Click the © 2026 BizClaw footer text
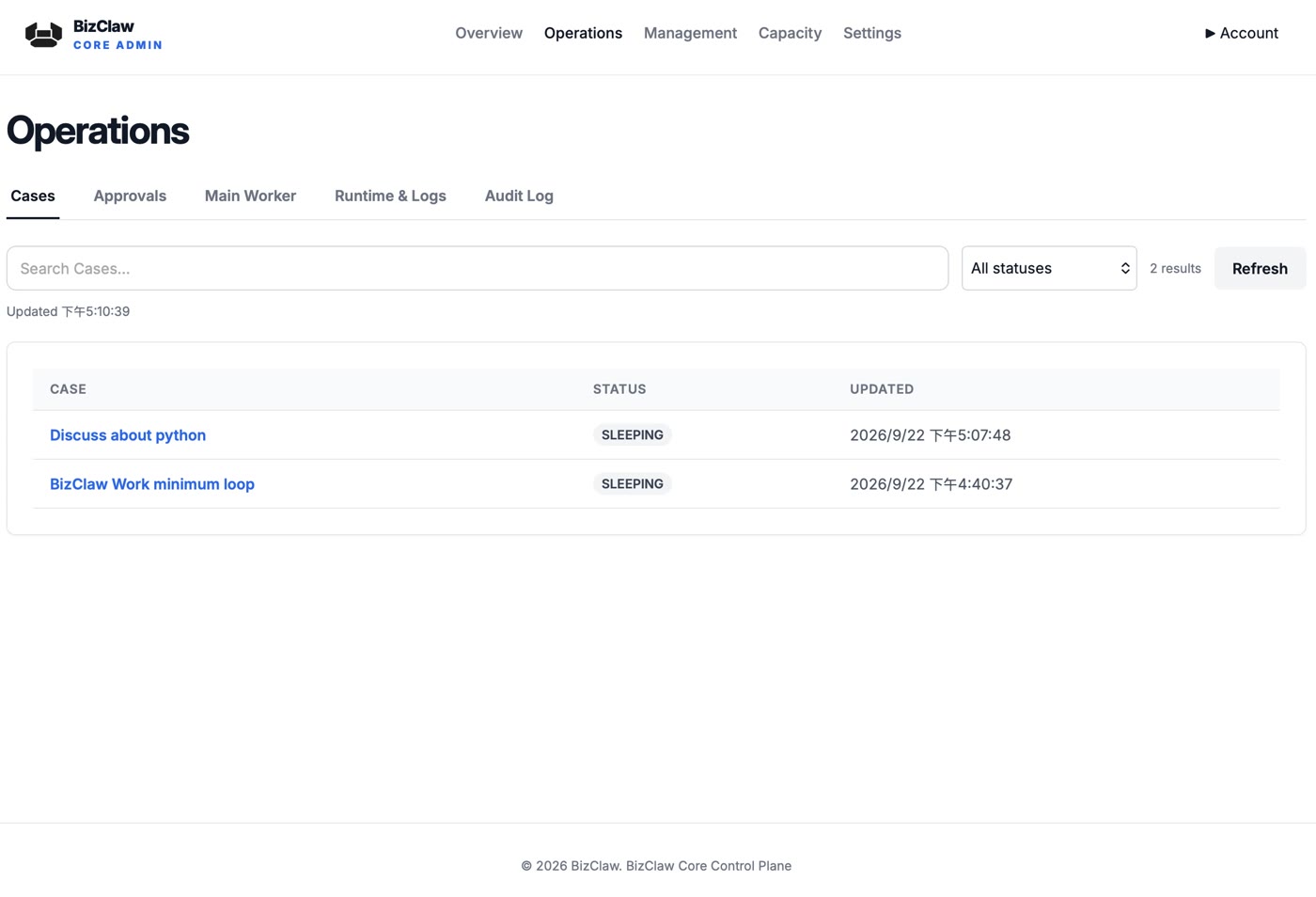 (656, 865)
